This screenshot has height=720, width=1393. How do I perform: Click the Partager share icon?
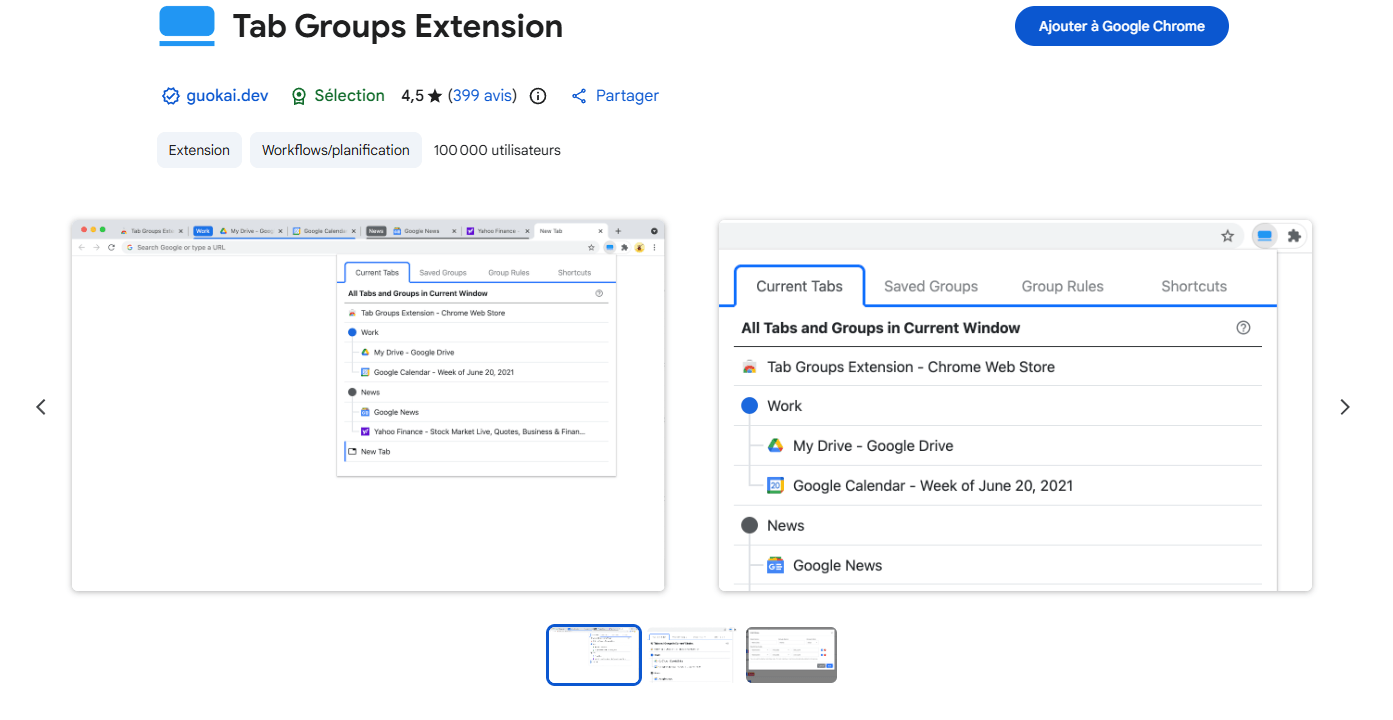point(579,95)
